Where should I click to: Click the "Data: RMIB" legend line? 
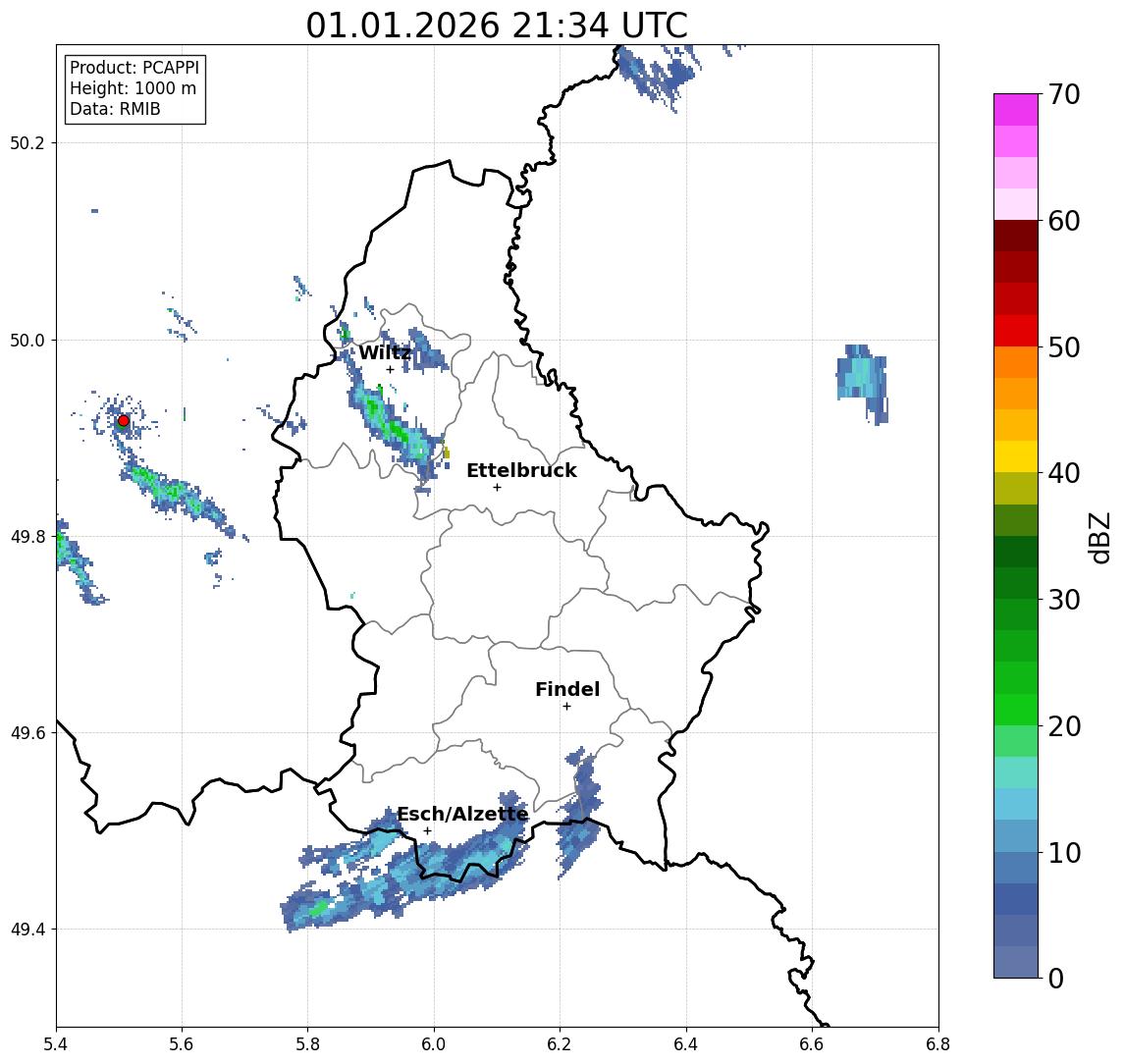tap(115, 109)
